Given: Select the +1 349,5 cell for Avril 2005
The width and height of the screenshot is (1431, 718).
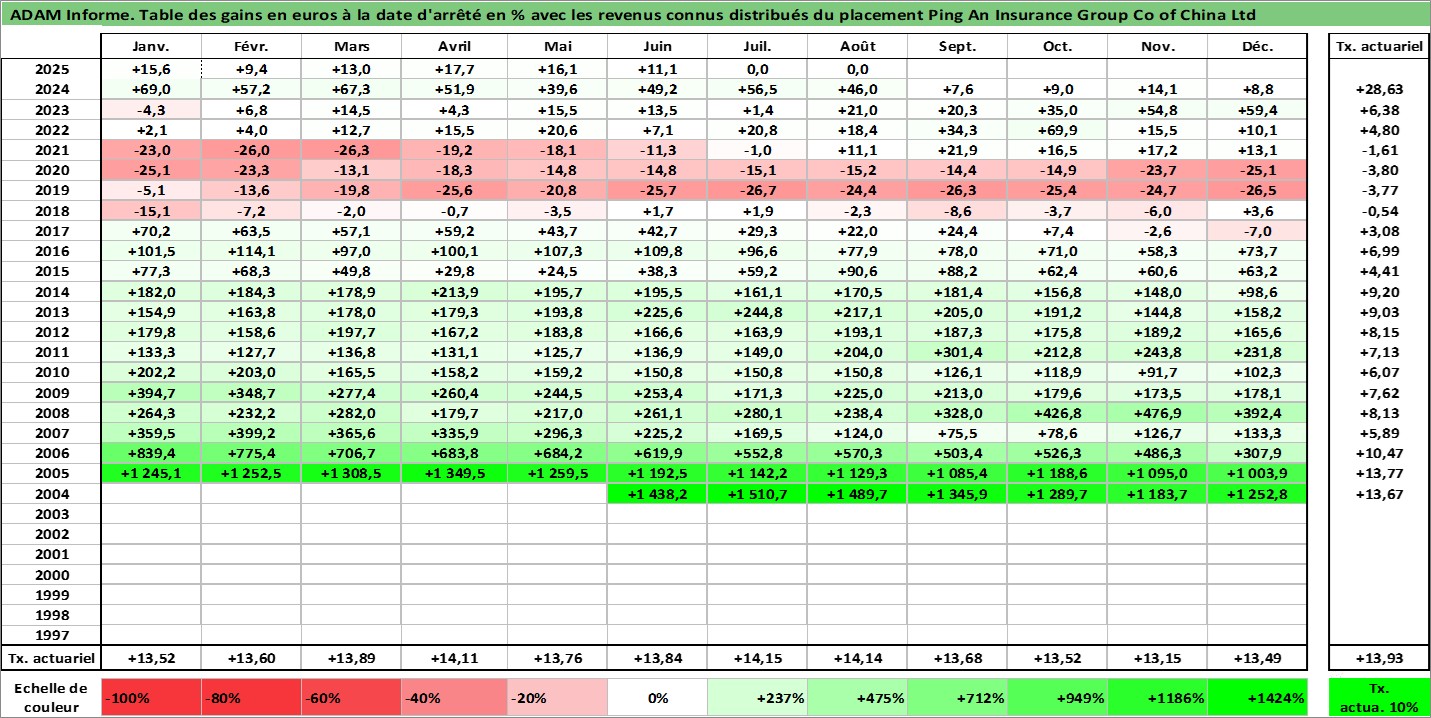Looking at the screenshot, I should click(454, 474).
